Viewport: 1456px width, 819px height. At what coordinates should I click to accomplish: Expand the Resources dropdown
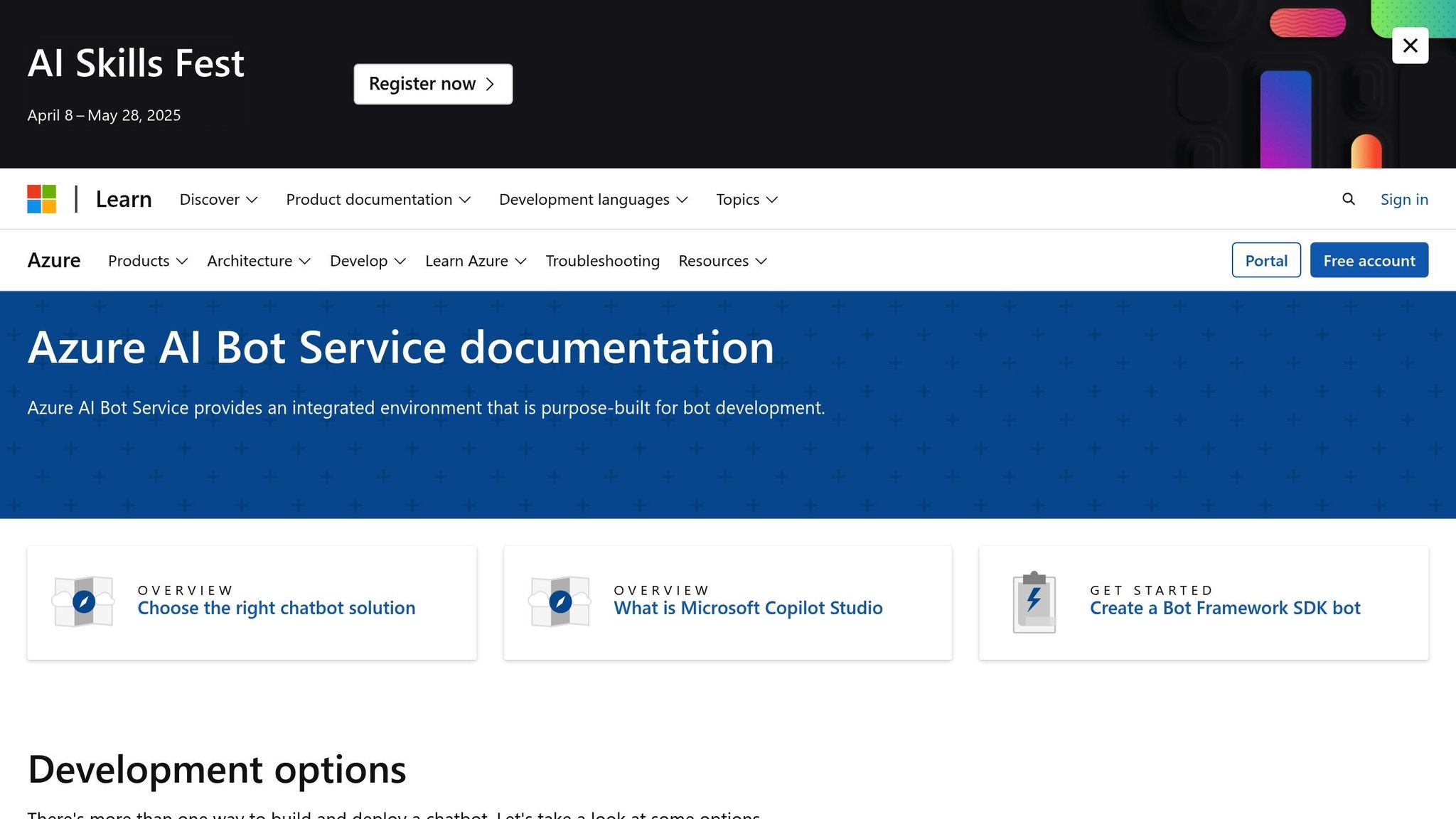(722, 261)
